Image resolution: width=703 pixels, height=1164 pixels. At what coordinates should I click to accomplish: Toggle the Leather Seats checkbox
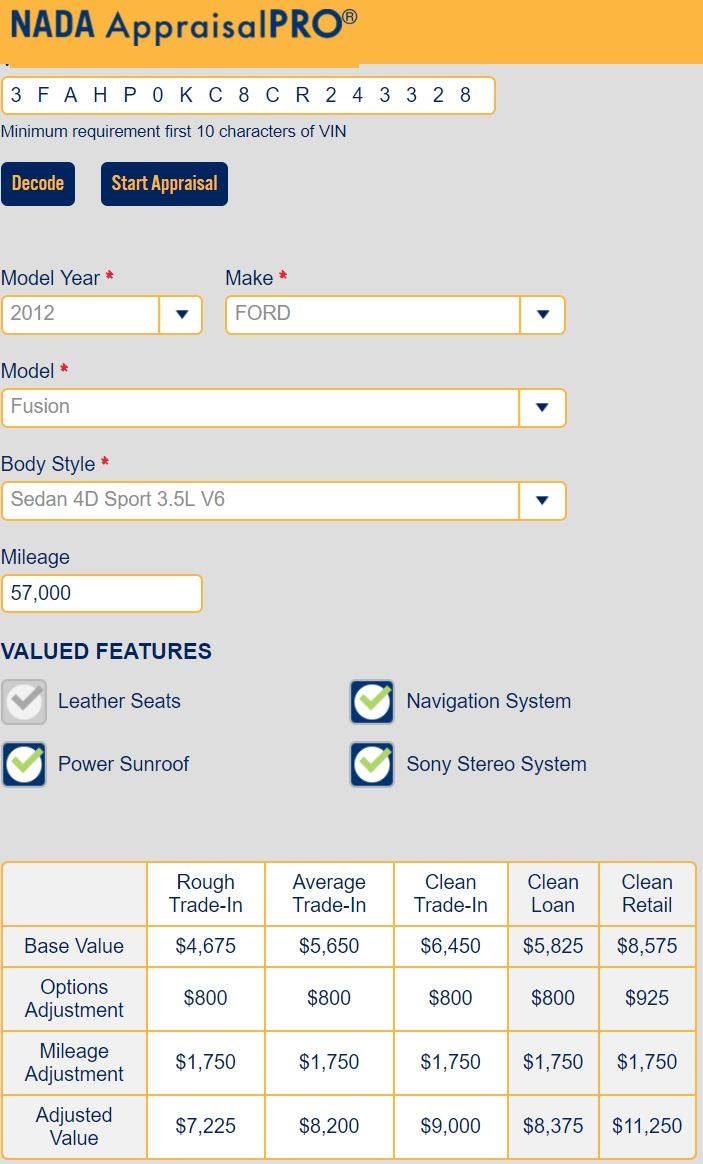tap(24, 702)
